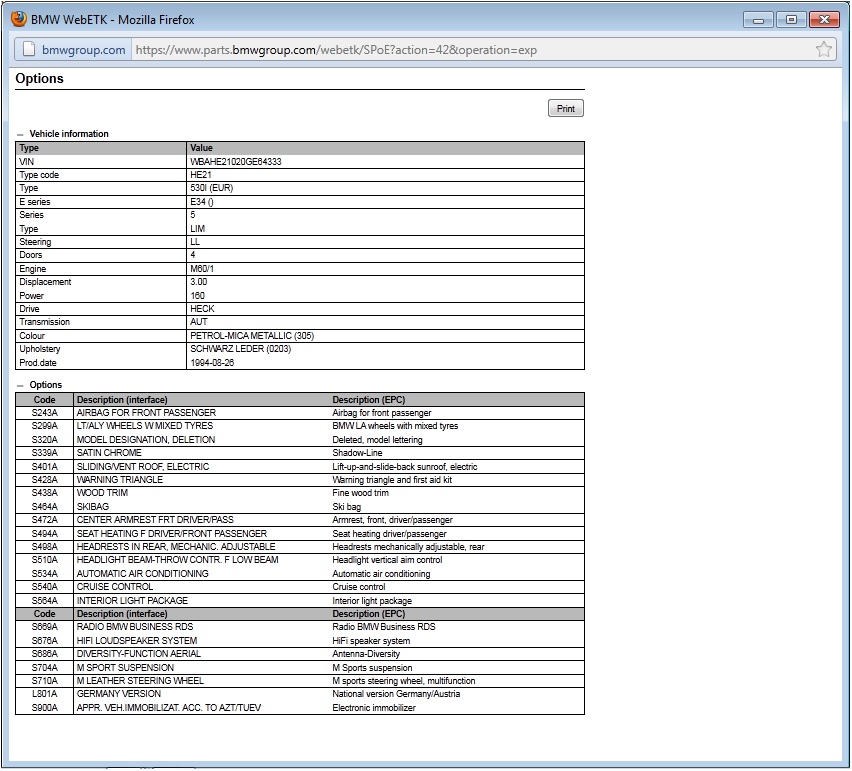Select the production date 1994-08-26

click(x=212, y=363)
